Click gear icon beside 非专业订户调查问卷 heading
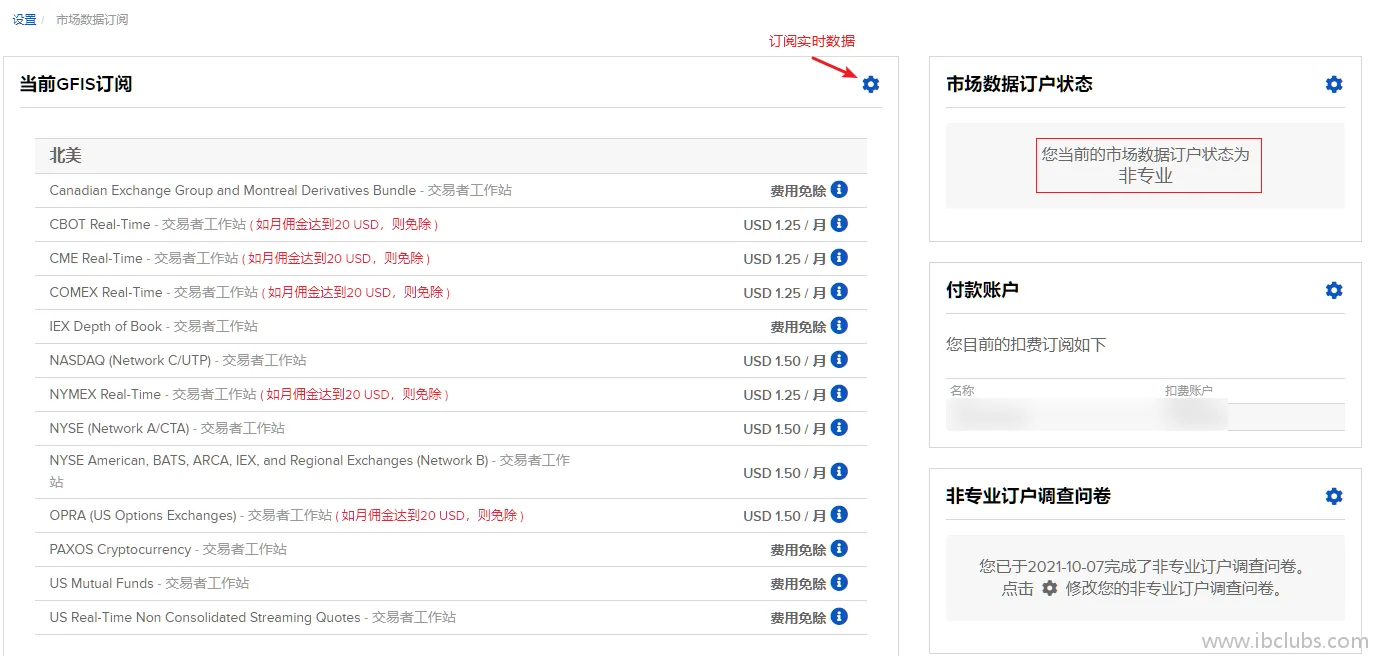This screenshot has width=1377, height=656. [1333, 497]
